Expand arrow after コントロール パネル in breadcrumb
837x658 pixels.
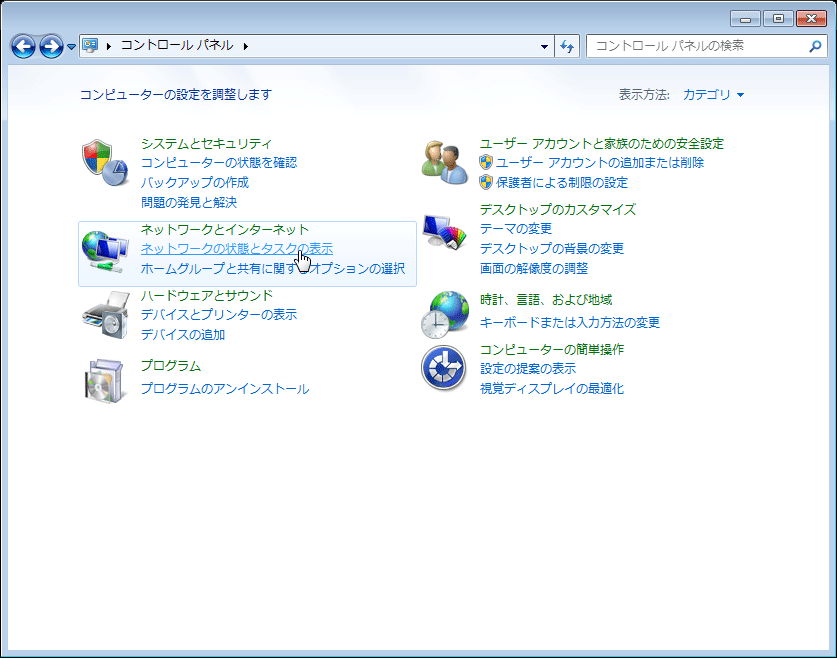pos(245,46)
